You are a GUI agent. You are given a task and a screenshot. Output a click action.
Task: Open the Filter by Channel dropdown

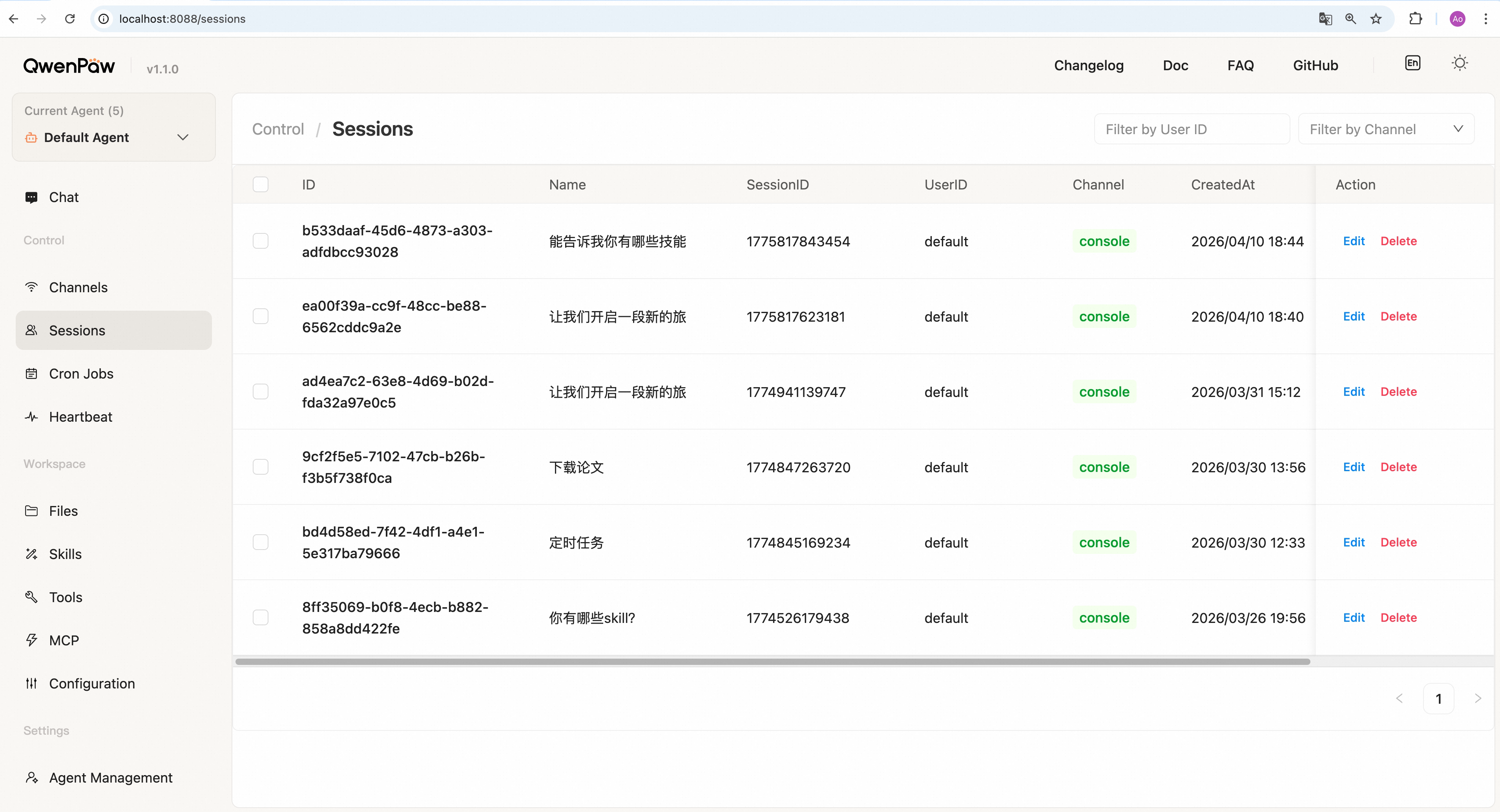click(1386, 129)
